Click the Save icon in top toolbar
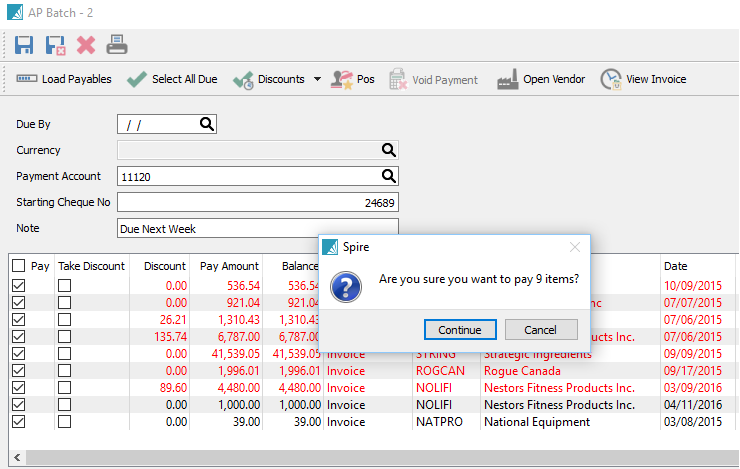Screen dimensions: 740x469 pyautogui.click(x=24, y=45)
